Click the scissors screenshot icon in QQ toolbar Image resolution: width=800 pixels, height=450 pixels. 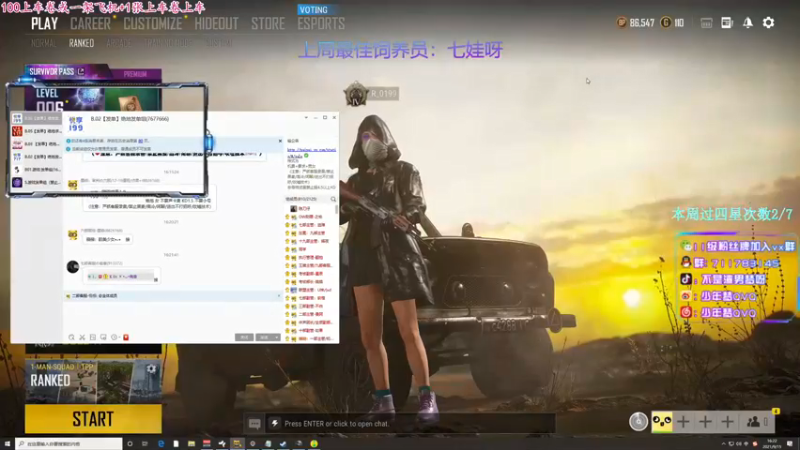[x=82, y=337]
